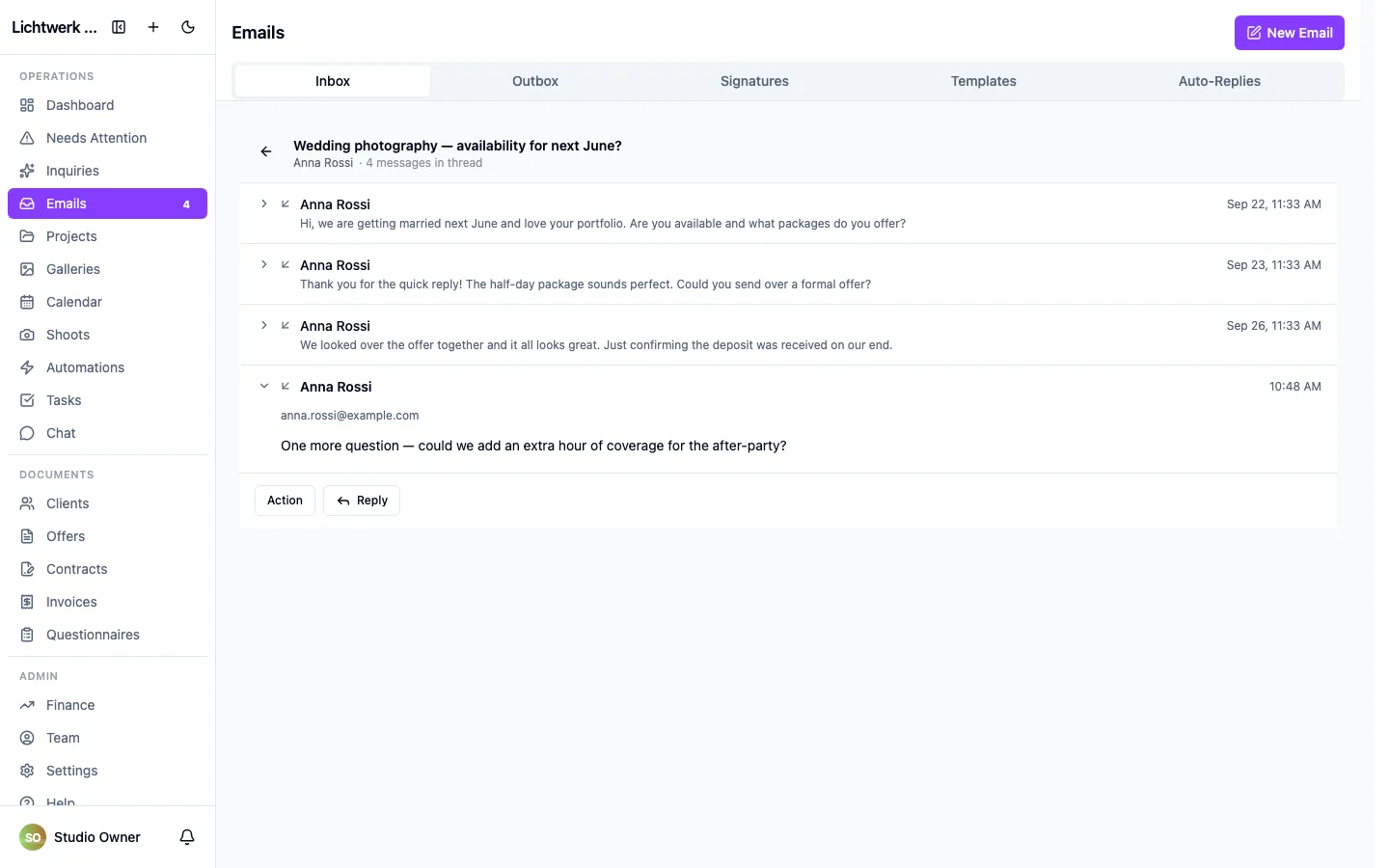Open Automations in the sidebar

(x=107, y=367)
